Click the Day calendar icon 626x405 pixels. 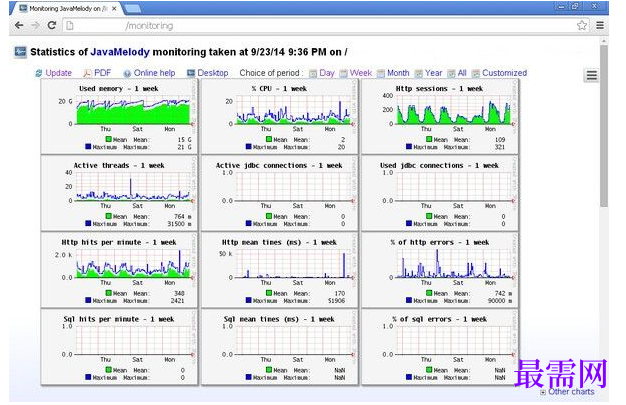pos(313,73)
